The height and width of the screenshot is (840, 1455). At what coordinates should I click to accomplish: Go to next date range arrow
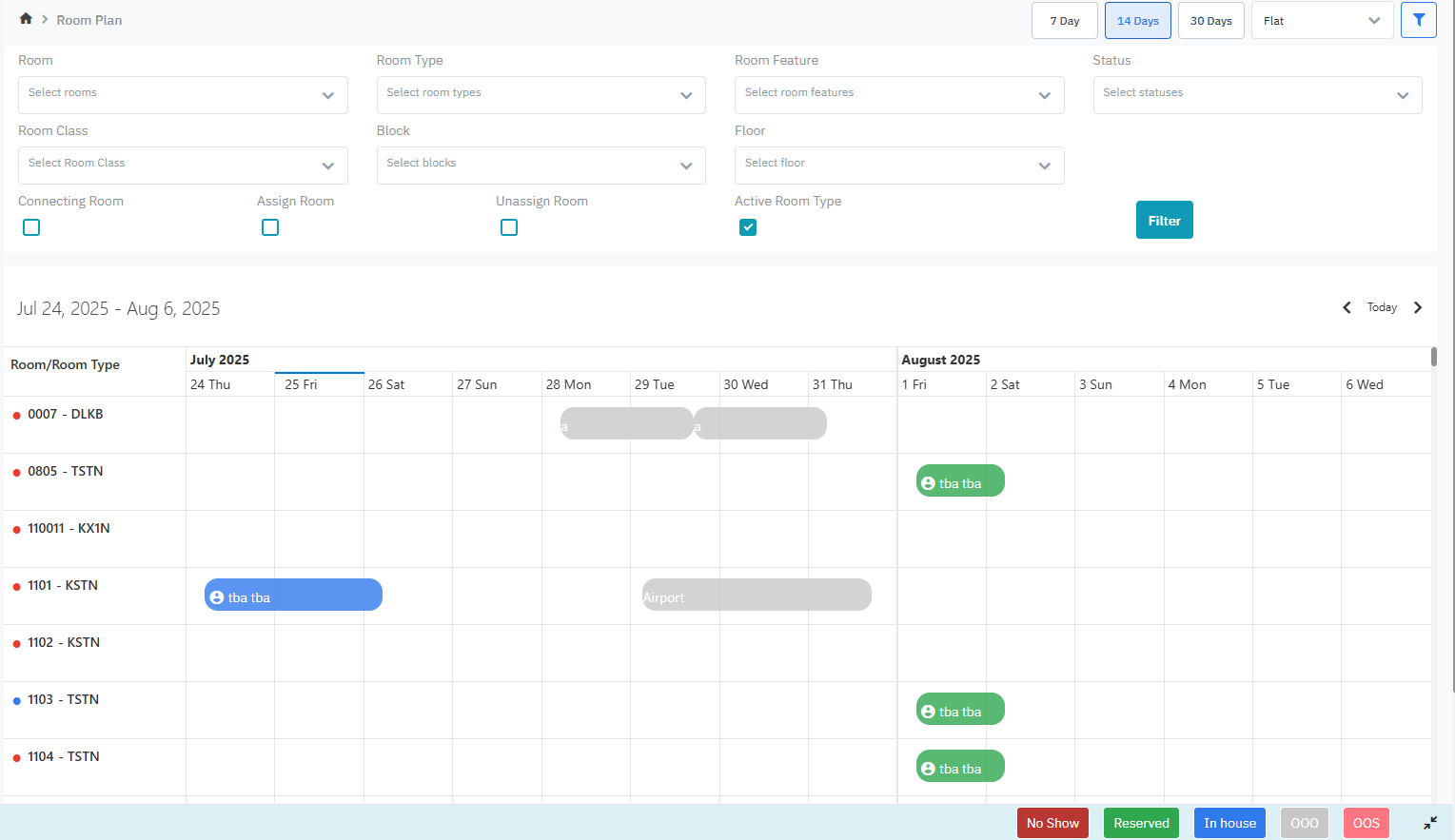pyautogui.click(x=1418, y=307)
